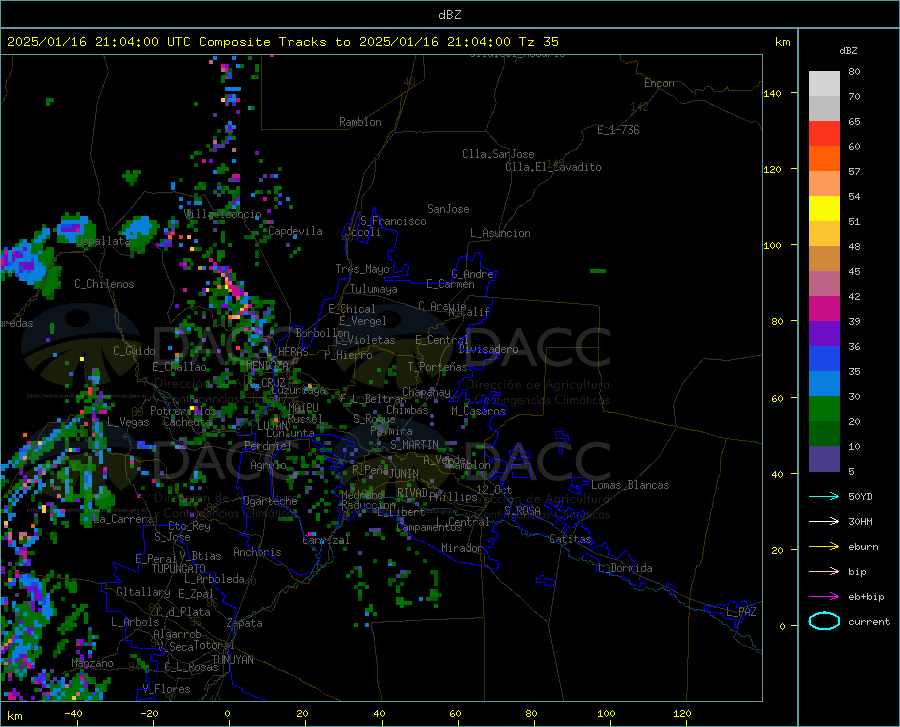Click the white 30HM arrow icon
900x727 pixels.
click(x=824, y=522)
